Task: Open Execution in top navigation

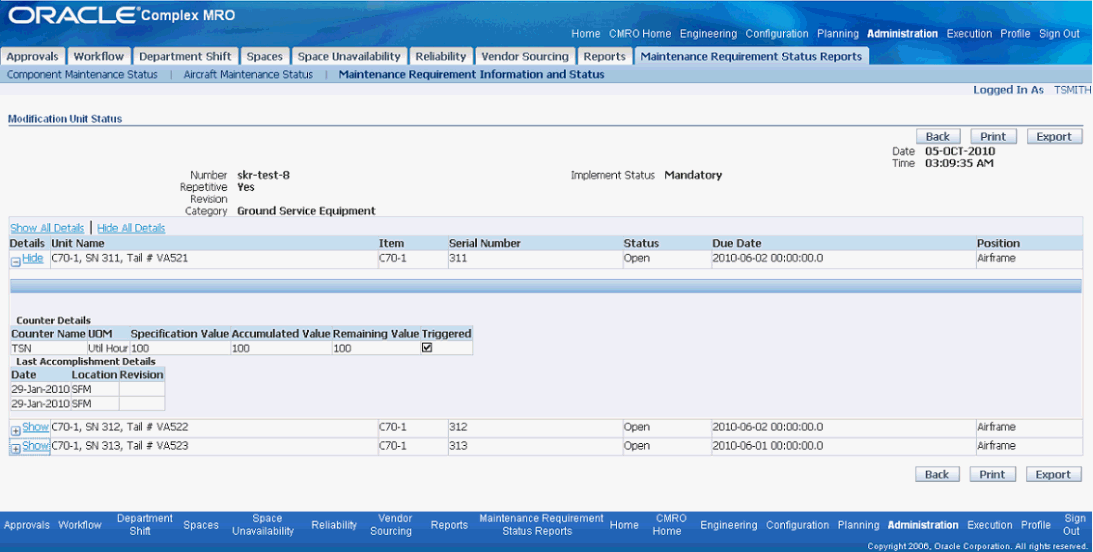Action: (x=969, y=33)
